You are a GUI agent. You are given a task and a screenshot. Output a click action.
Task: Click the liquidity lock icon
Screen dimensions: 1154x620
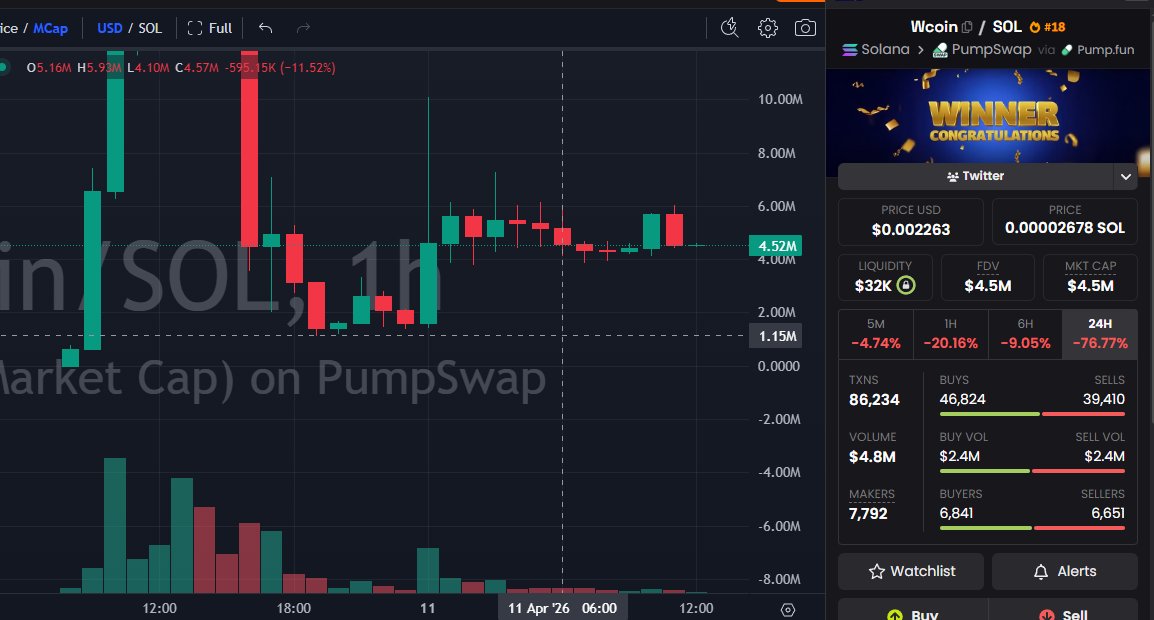pyautogui.click(x=906, y=285)
